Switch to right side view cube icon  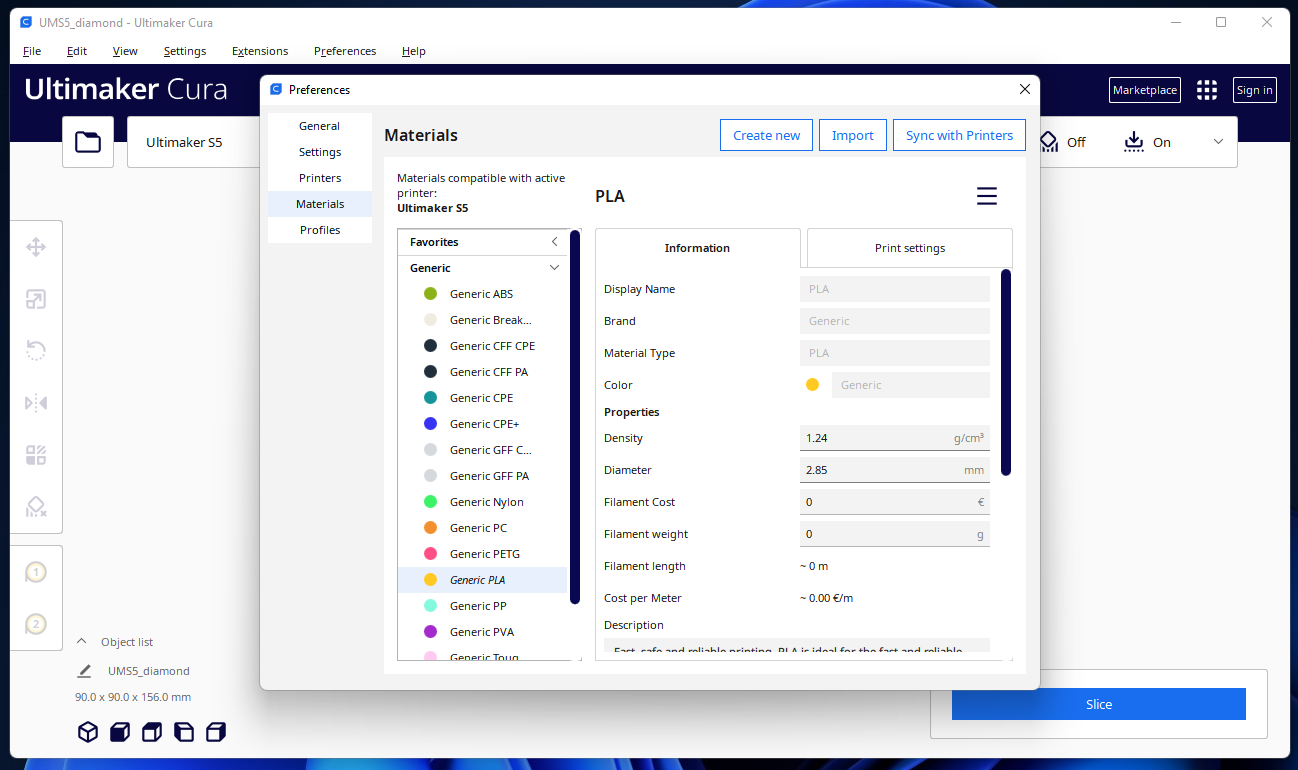coord(216,732)
